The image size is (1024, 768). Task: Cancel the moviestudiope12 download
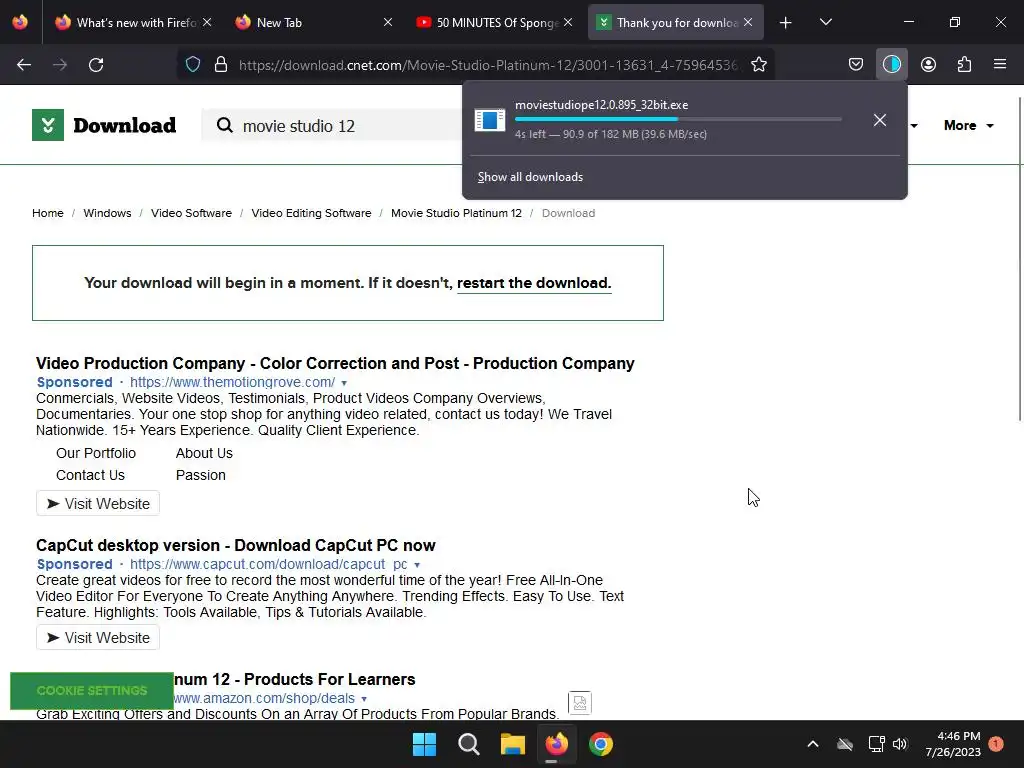(880, 120)
